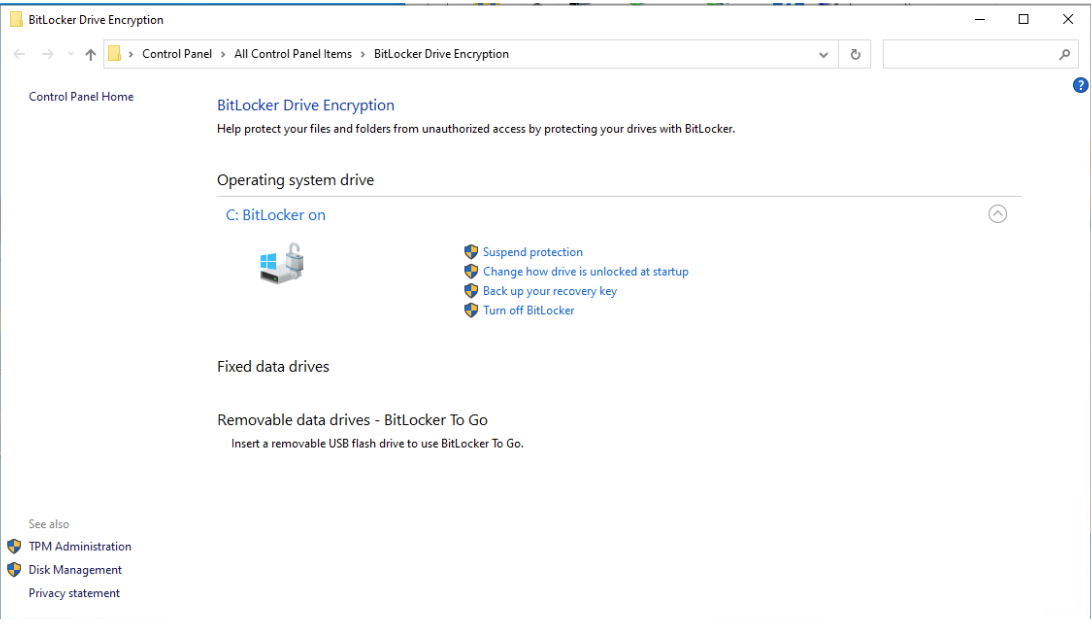Maximize the BitLocker window

[x=1023, y=19]
